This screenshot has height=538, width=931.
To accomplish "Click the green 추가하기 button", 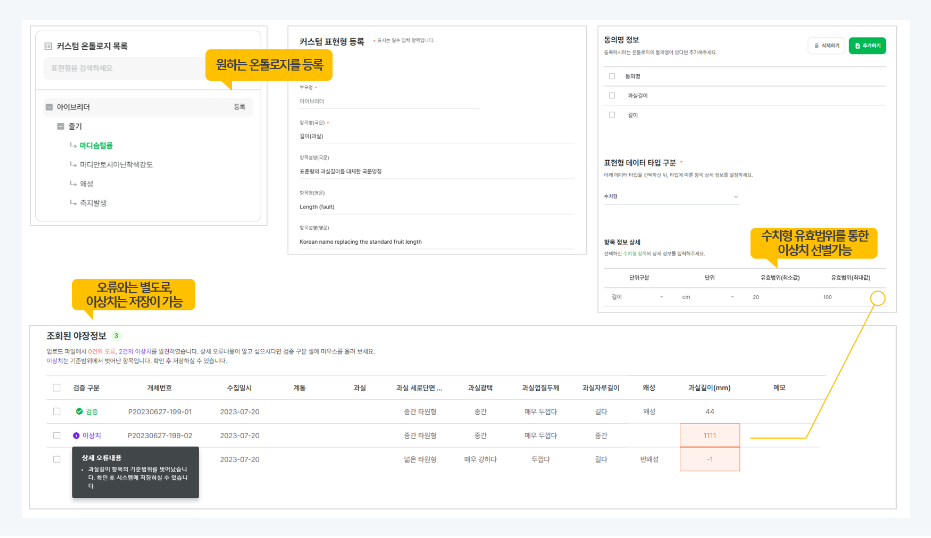I will click(x=867, y=46).
